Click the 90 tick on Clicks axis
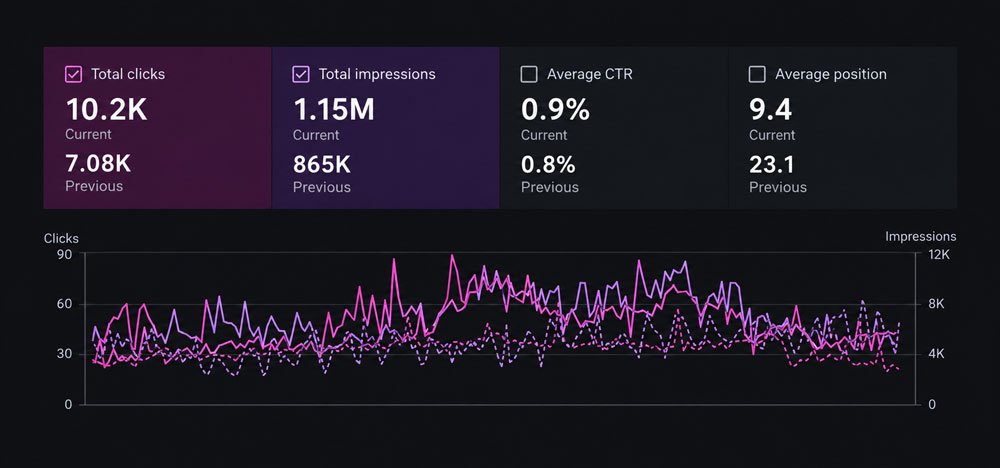 pos(66,254)
